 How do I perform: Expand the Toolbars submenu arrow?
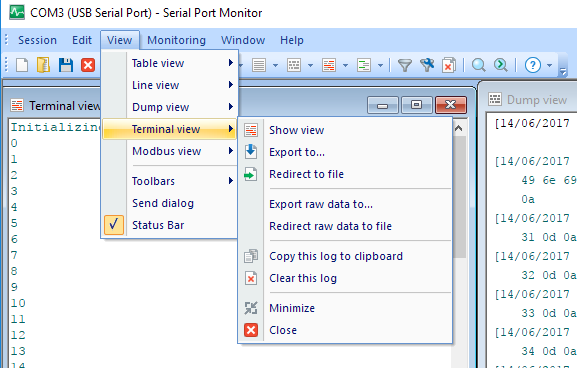pos(231,181)
